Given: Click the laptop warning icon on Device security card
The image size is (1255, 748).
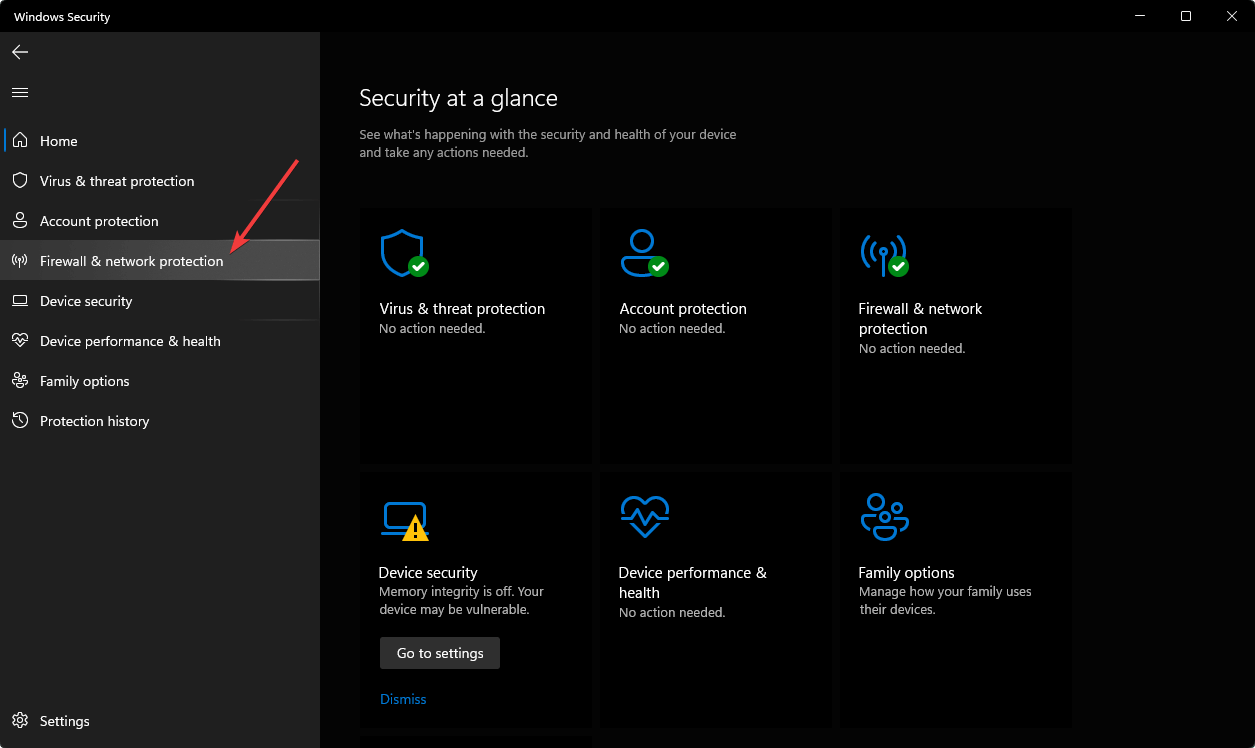Looking at the screenshot, I should coord(405,521).
